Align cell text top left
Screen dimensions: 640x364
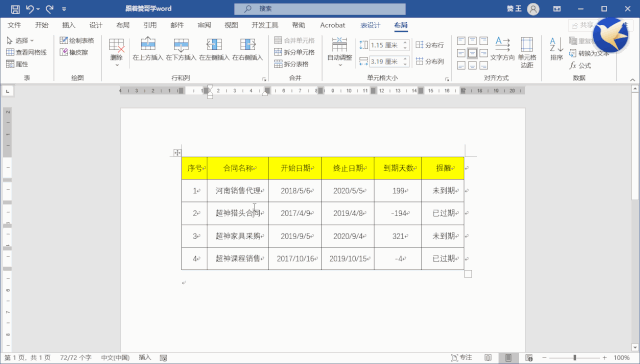pos(461,41)
